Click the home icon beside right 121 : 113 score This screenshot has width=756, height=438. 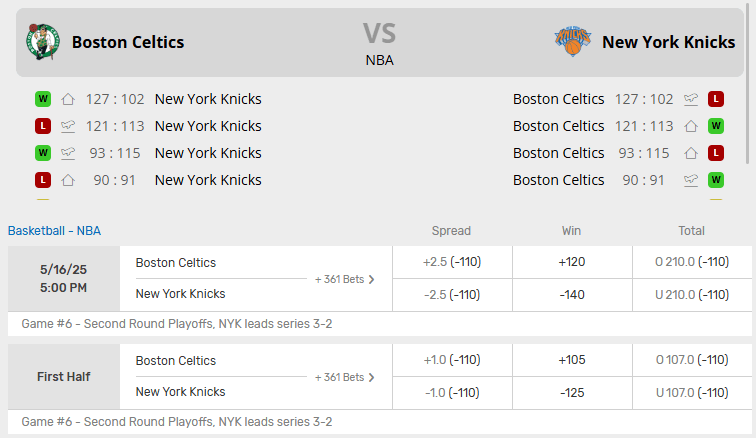coord(691,126)
